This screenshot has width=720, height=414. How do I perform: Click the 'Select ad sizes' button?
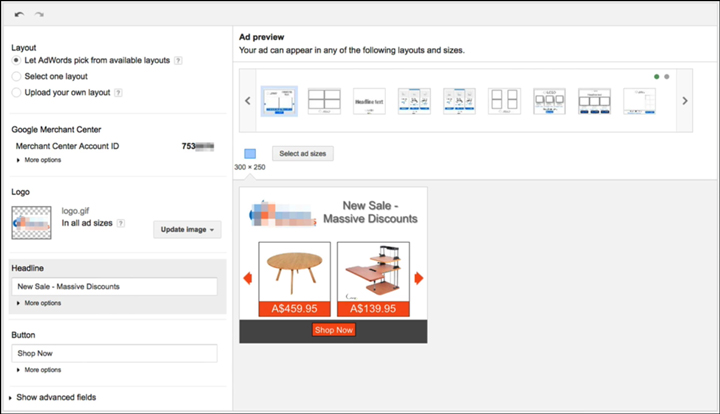(x=305, y=153)
